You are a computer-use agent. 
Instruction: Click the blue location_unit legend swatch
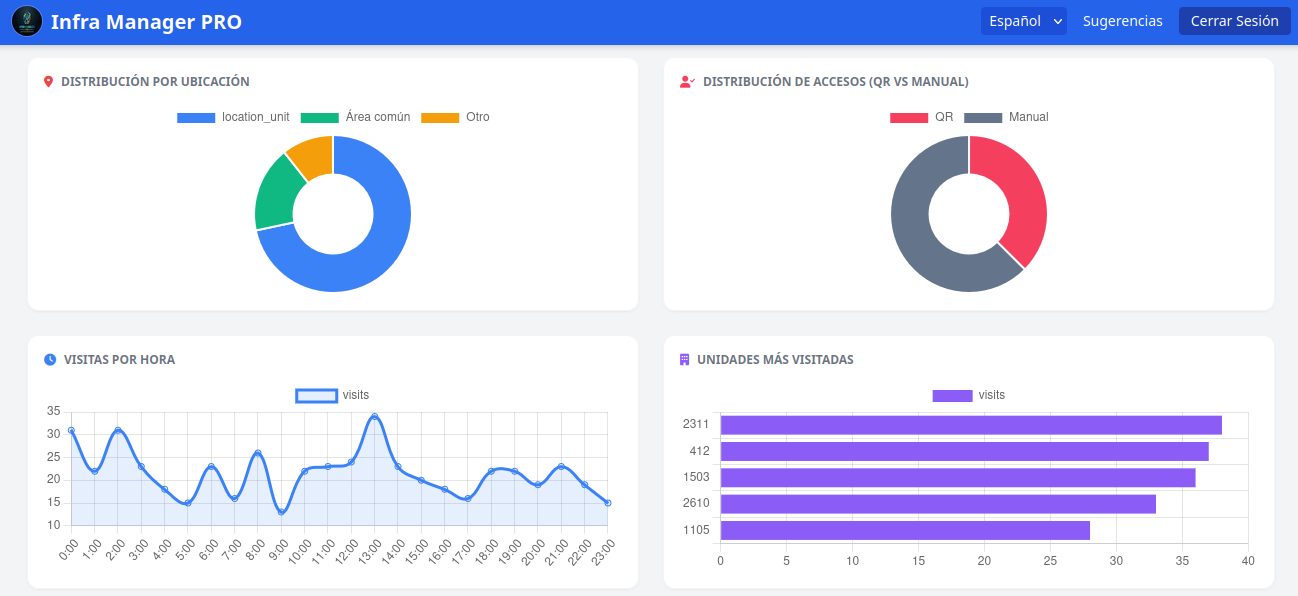196,117
